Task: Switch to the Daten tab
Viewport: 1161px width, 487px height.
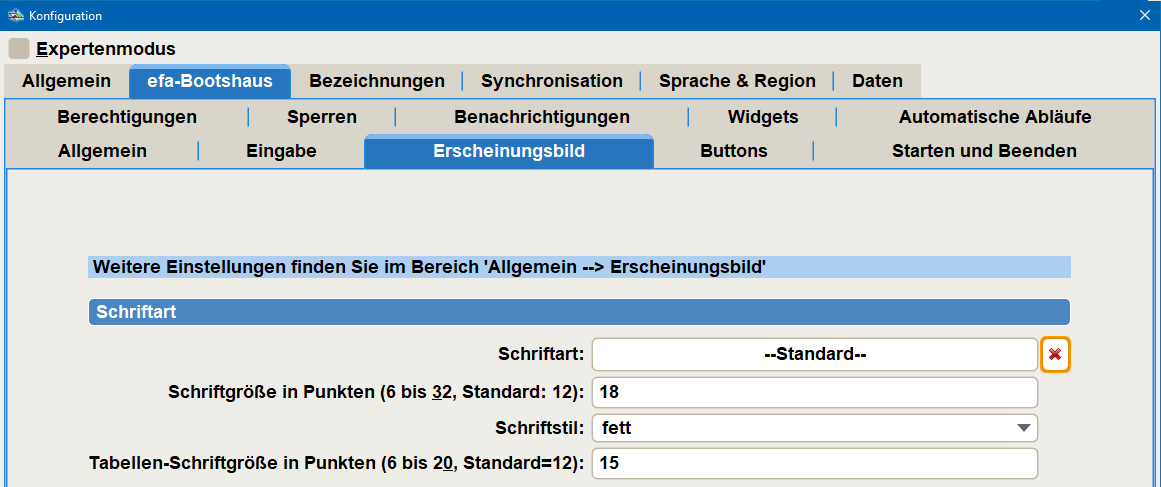Action: pyautogui.click(x=877, y=81)
